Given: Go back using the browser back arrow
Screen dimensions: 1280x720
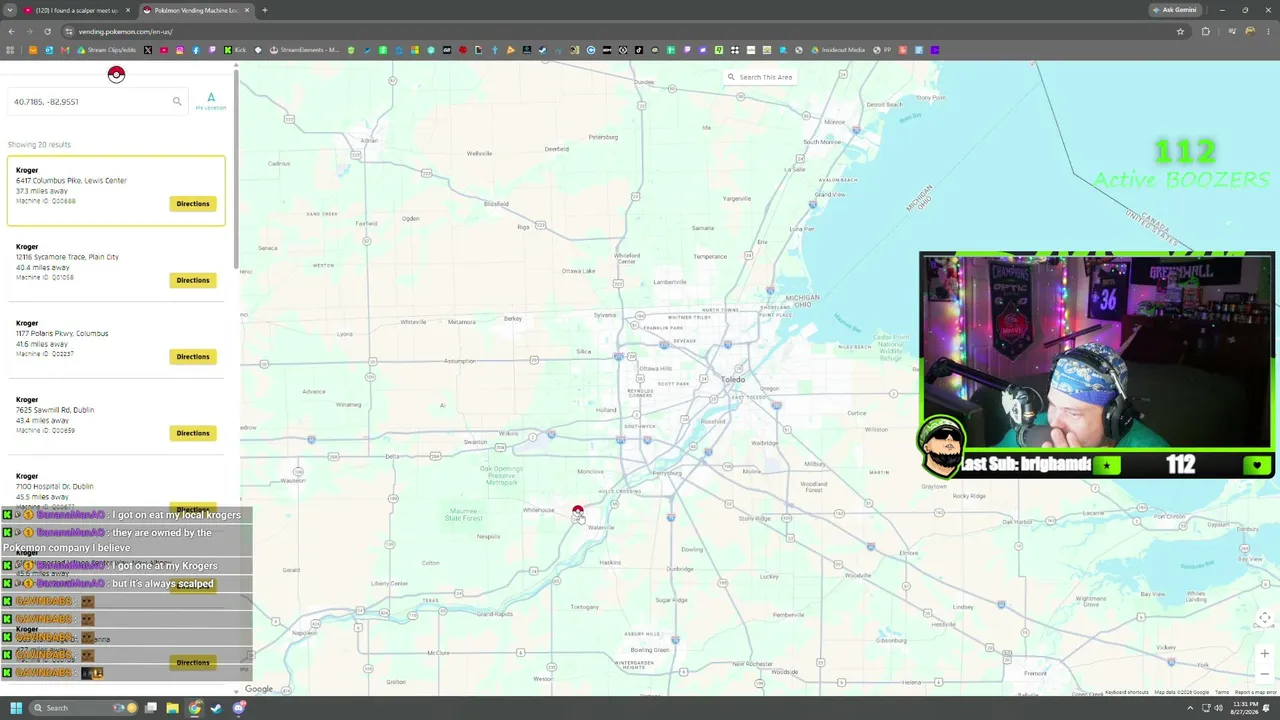Looking at the screenshot, I should 11,31.
